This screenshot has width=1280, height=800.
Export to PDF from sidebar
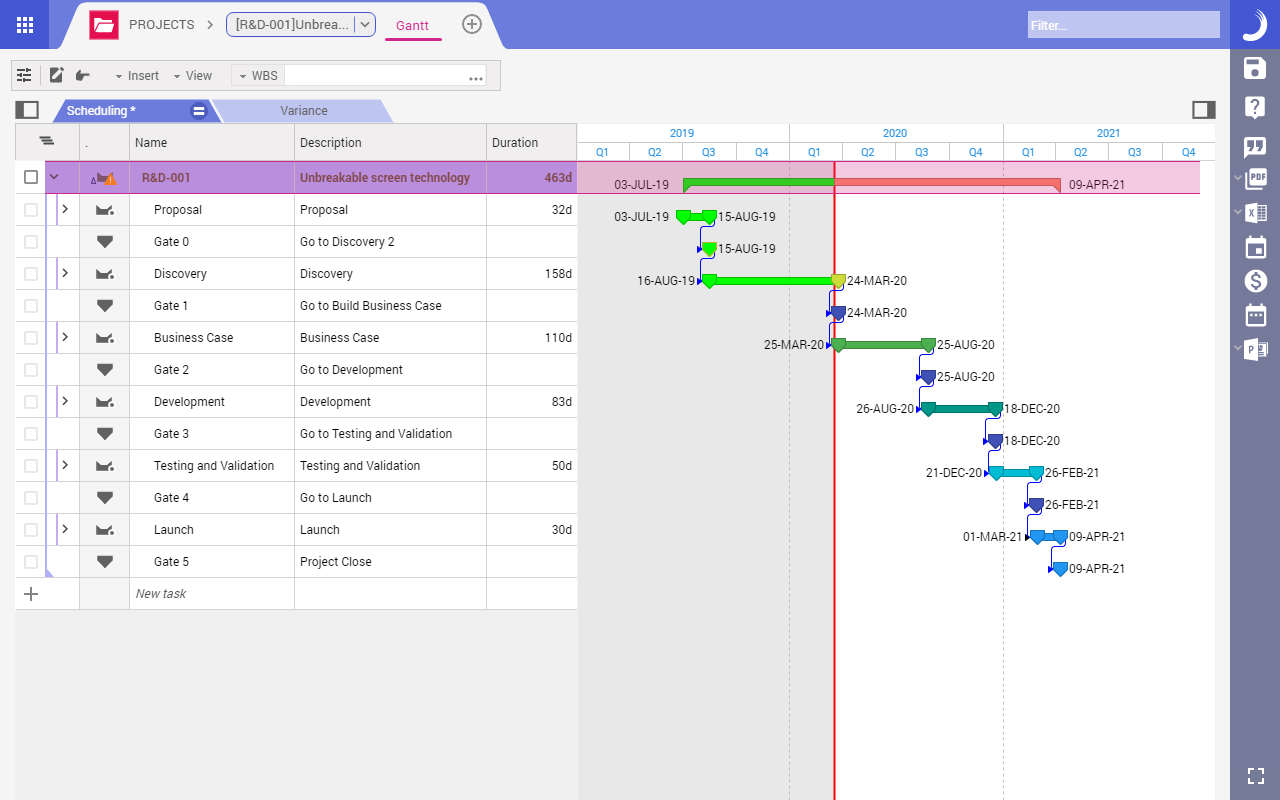click(x=1255, y=179)
